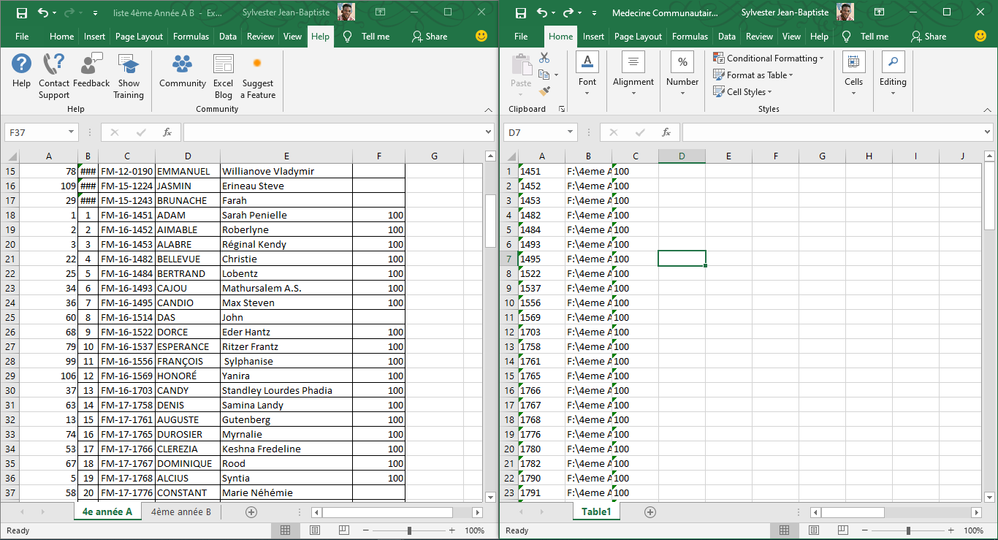998x540 pixels.
Task: Click Share button in right window
Action: click(x=929, y=36)
